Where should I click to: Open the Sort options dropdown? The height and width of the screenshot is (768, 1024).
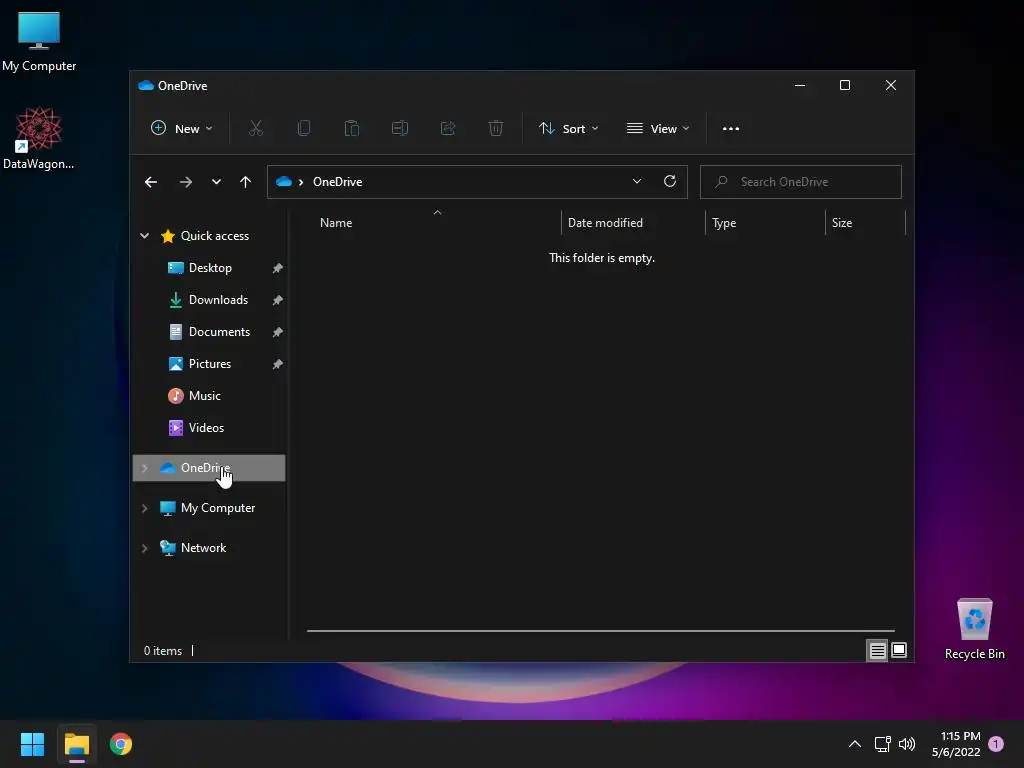click(x=568, y=129)
